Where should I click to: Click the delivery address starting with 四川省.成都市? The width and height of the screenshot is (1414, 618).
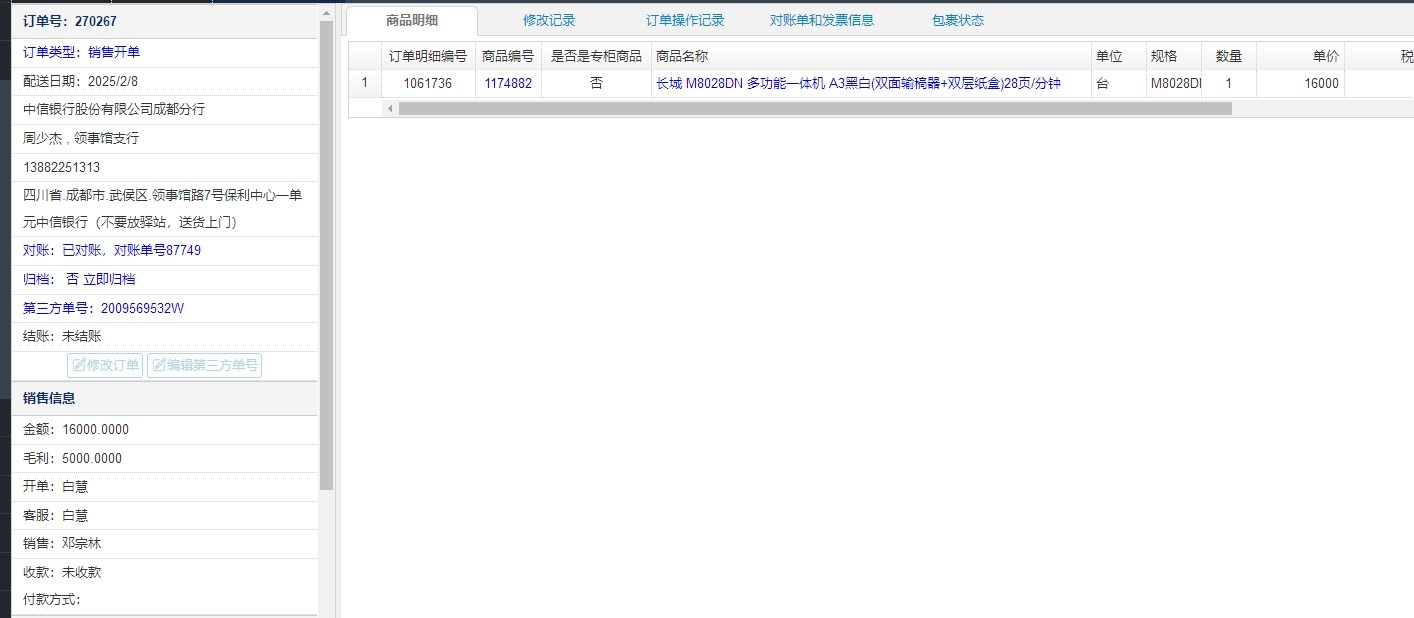[x=163, y=208]
